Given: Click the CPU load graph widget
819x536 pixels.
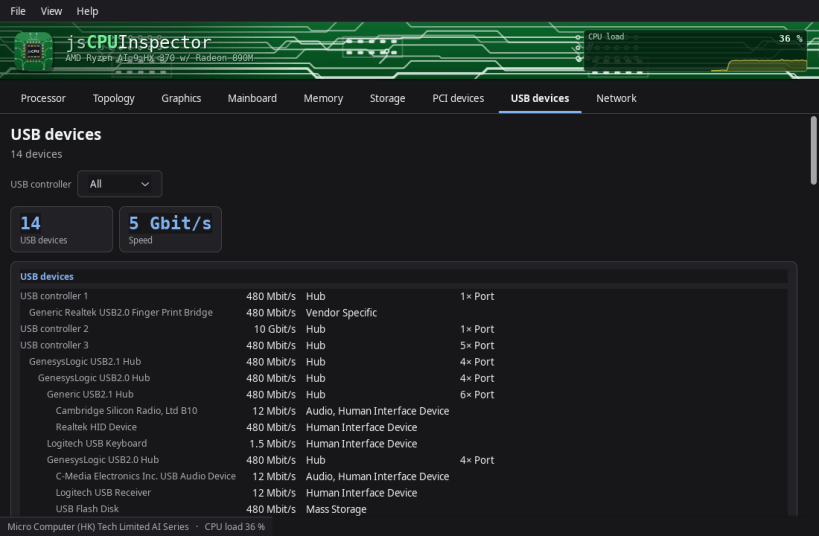Looking at the screenshot, I should (x=695, y=51).
